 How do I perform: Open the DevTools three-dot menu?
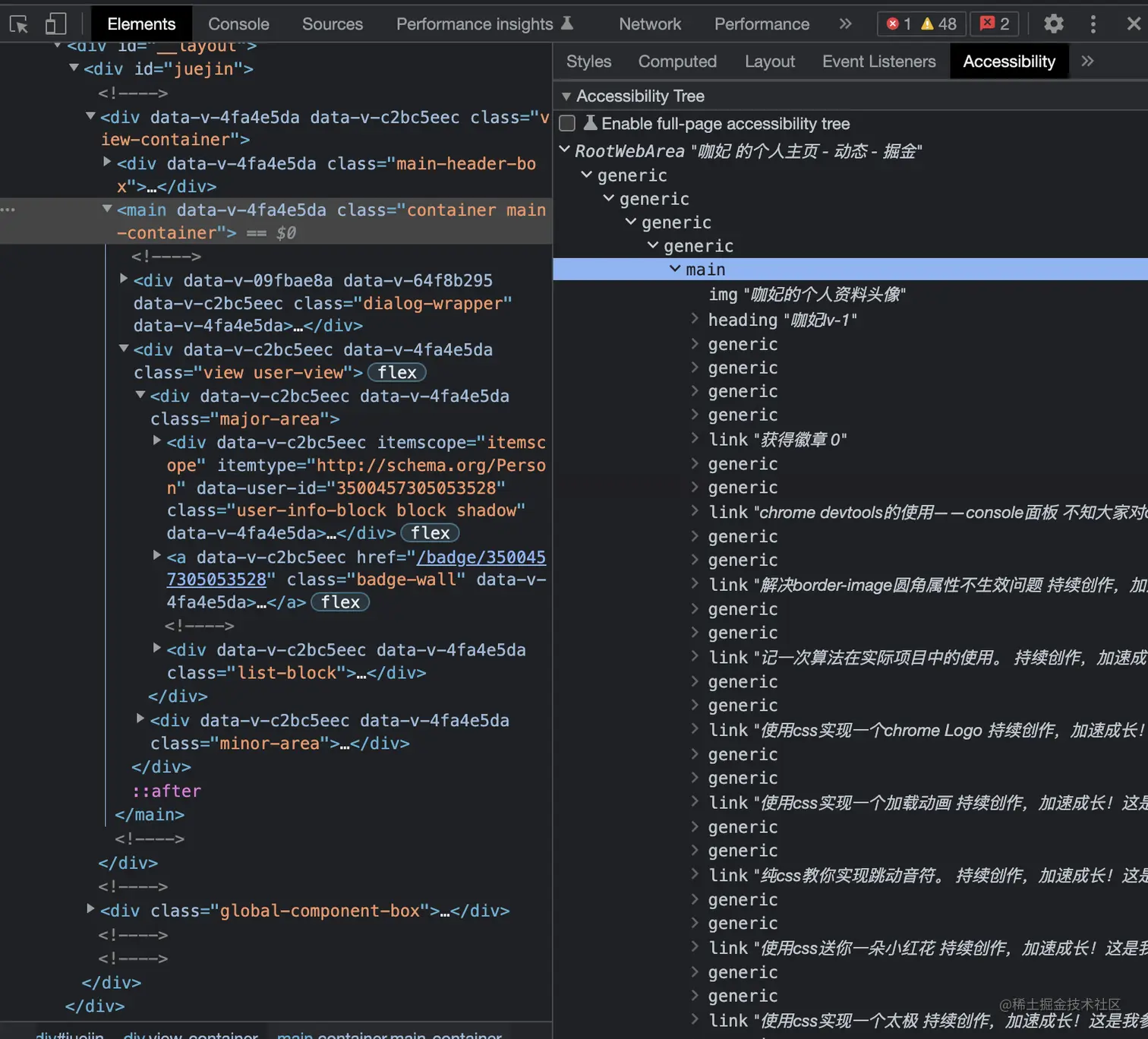click(1093, 24)
